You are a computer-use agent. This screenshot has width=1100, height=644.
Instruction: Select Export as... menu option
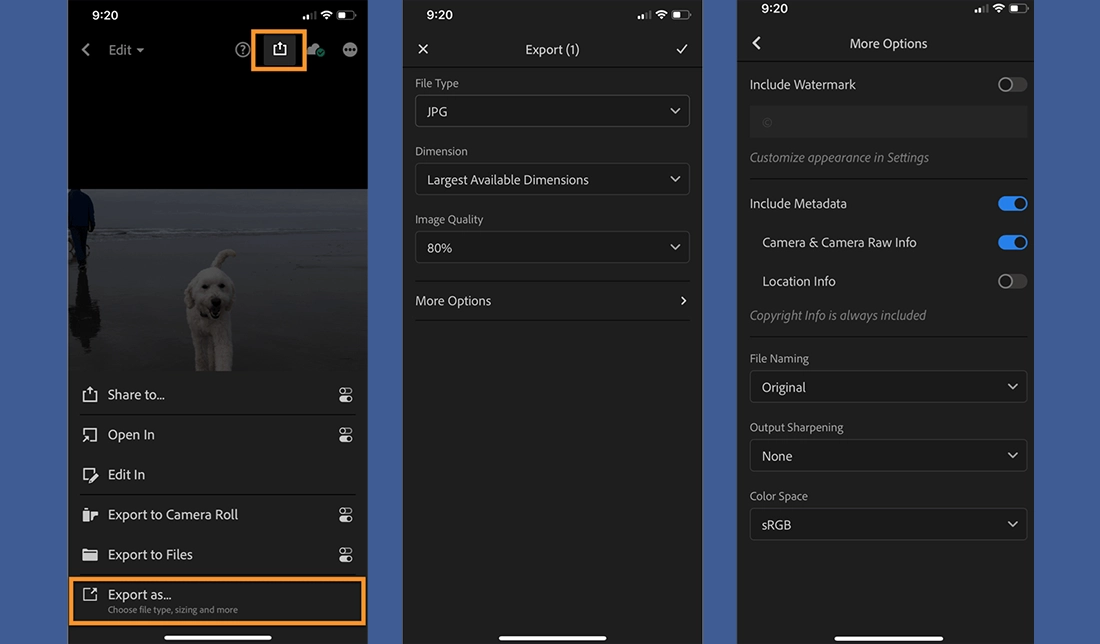tap(217, 600)
